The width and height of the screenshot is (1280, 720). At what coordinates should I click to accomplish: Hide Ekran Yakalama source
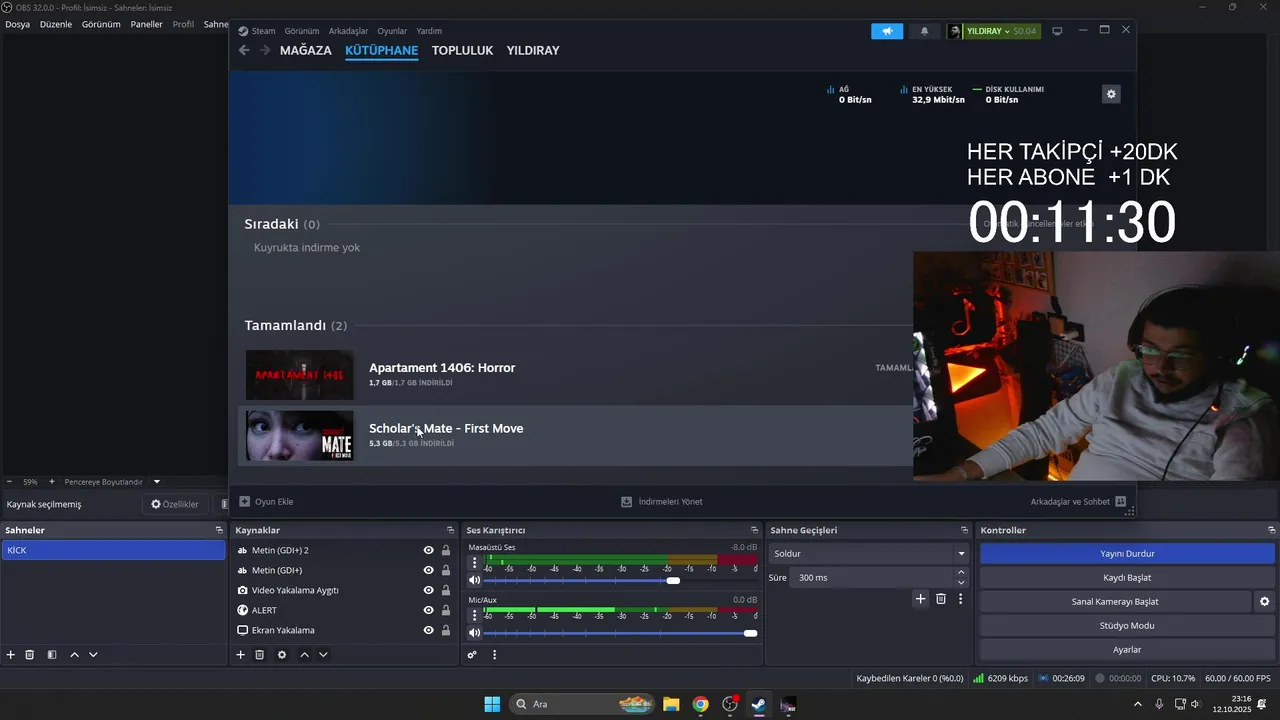429,630
